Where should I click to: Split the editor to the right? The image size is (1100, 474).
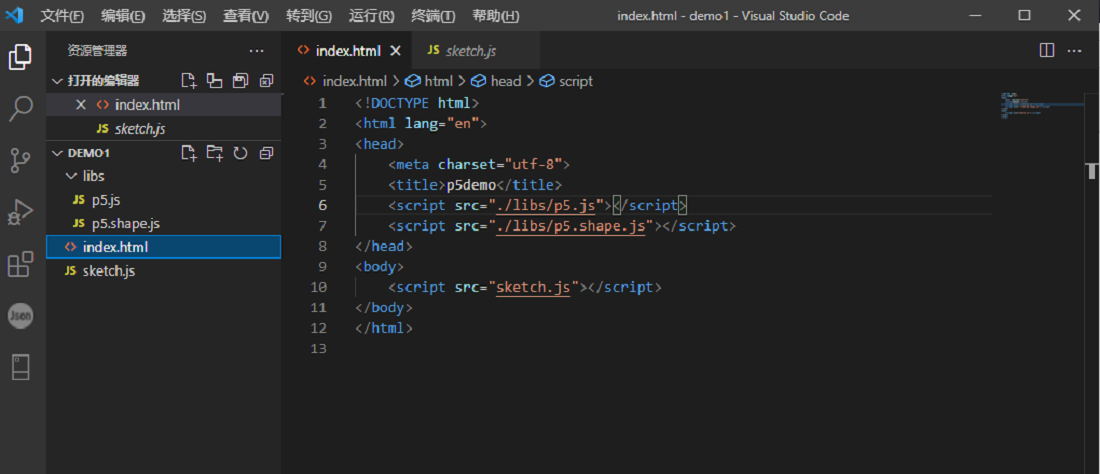pos(1047,50)
